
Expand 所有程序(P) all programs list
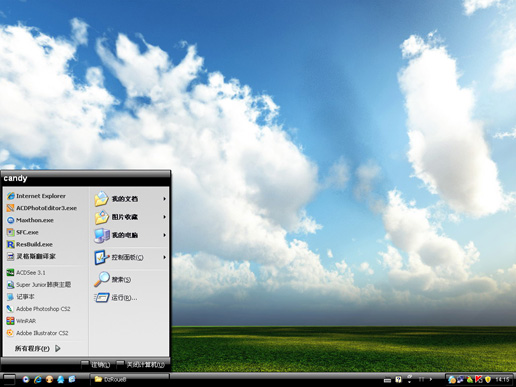coord(37,348)
